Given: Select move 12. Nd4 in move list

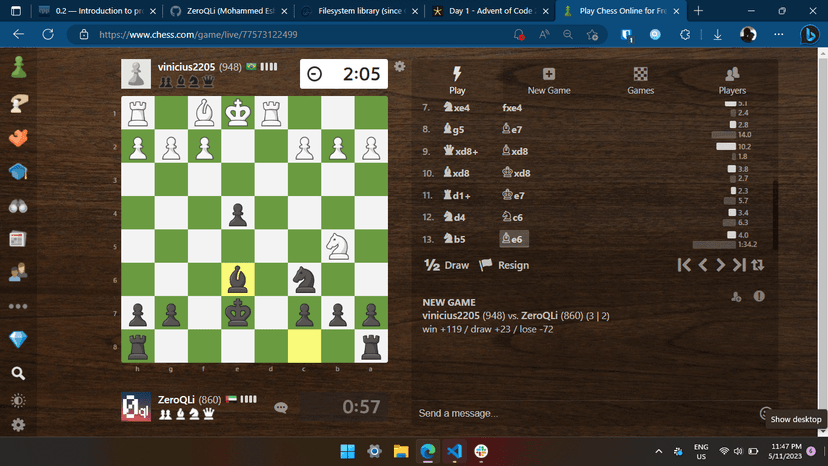Looking at the screenshot, I should coord(456,217).
